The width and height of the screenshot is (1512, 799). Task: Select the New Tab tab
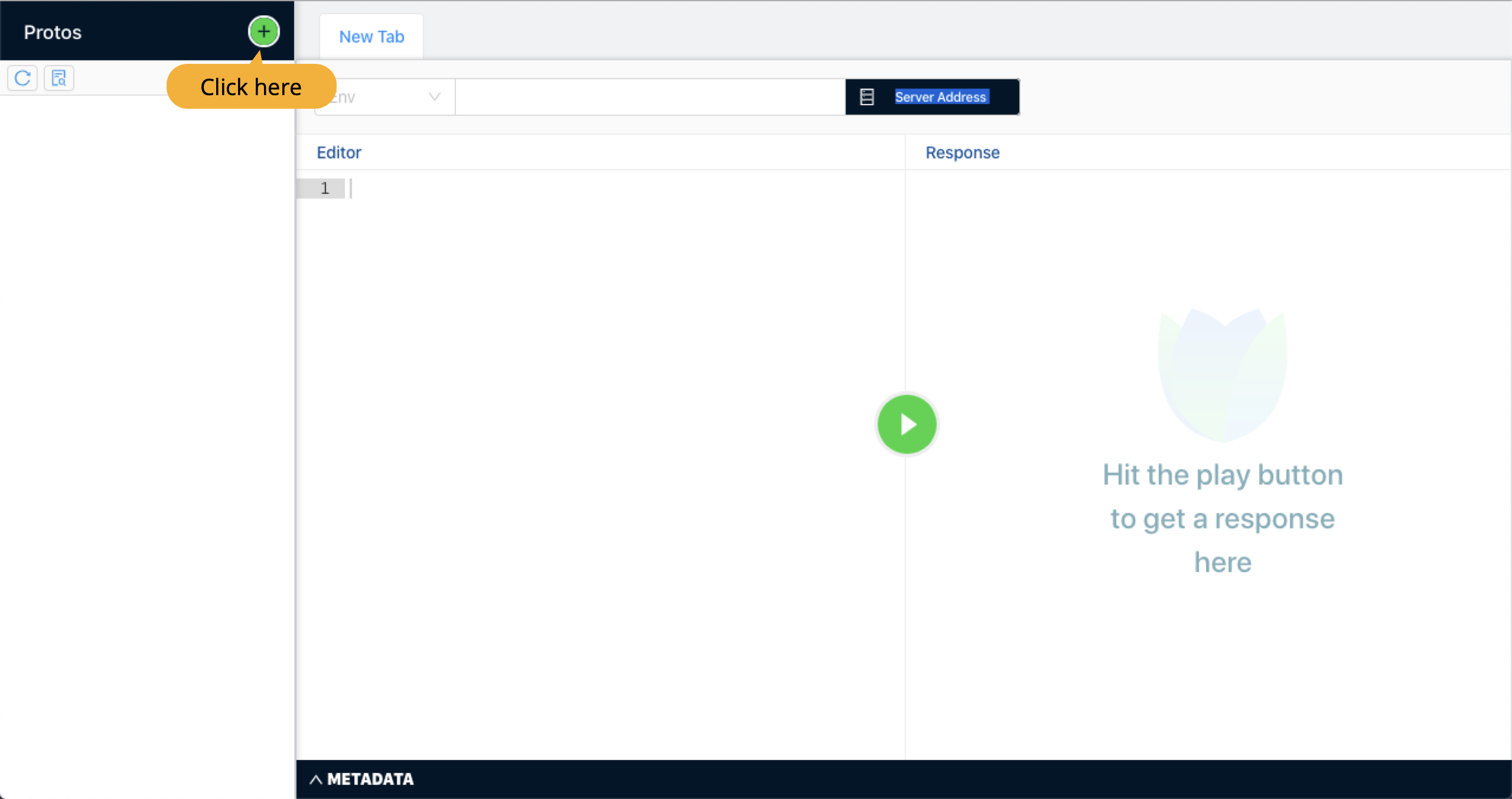click(372, 37)
